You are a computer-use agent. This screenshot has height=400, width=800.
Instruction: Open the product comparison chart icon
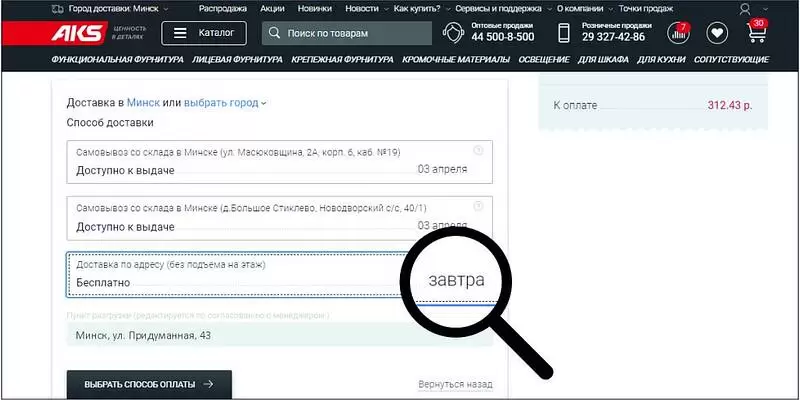680,33
